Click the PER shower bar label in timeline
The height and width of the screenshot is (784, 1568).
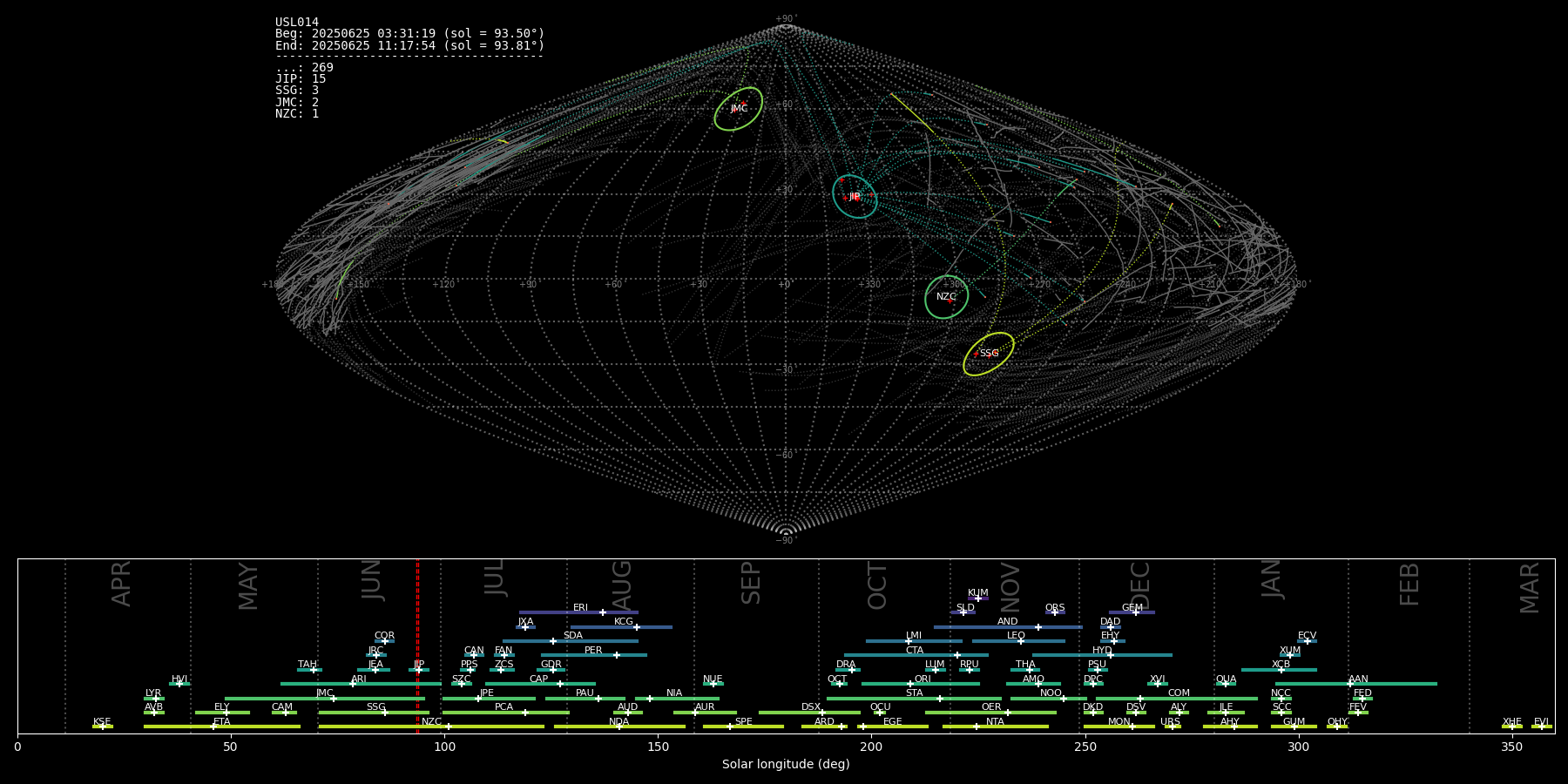pyautogui.click(x=593, y=651)
